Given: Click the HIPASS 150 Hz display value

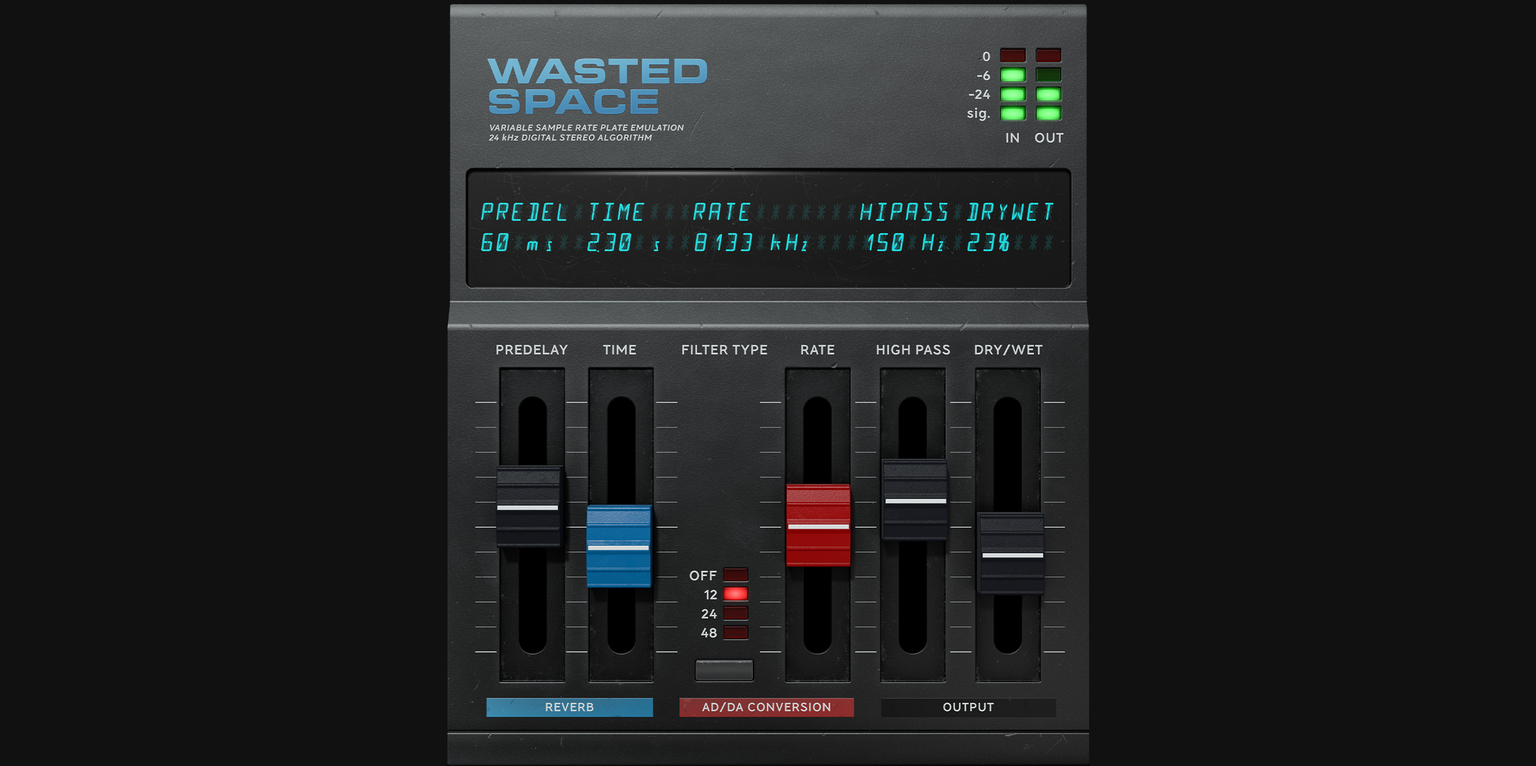Looking at the screenshot, I should coord(905,241).
